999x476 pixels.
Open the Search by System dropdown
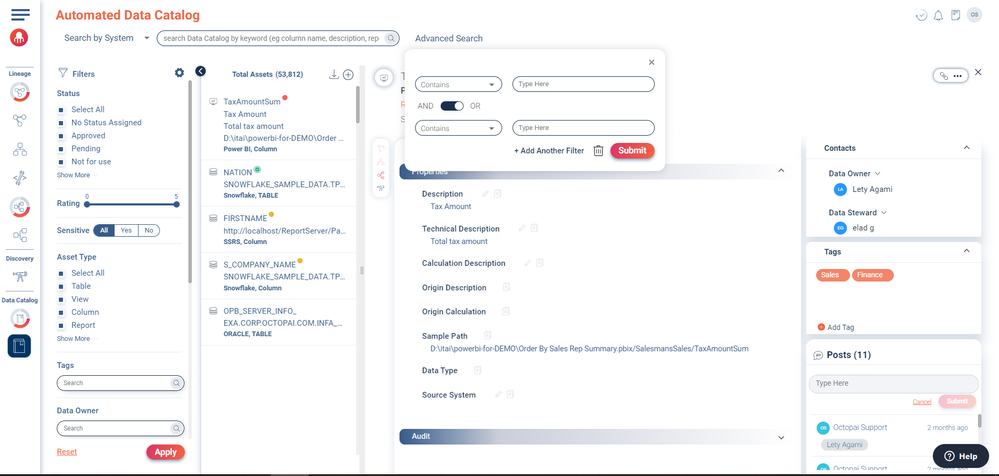[x=106, y=38]
